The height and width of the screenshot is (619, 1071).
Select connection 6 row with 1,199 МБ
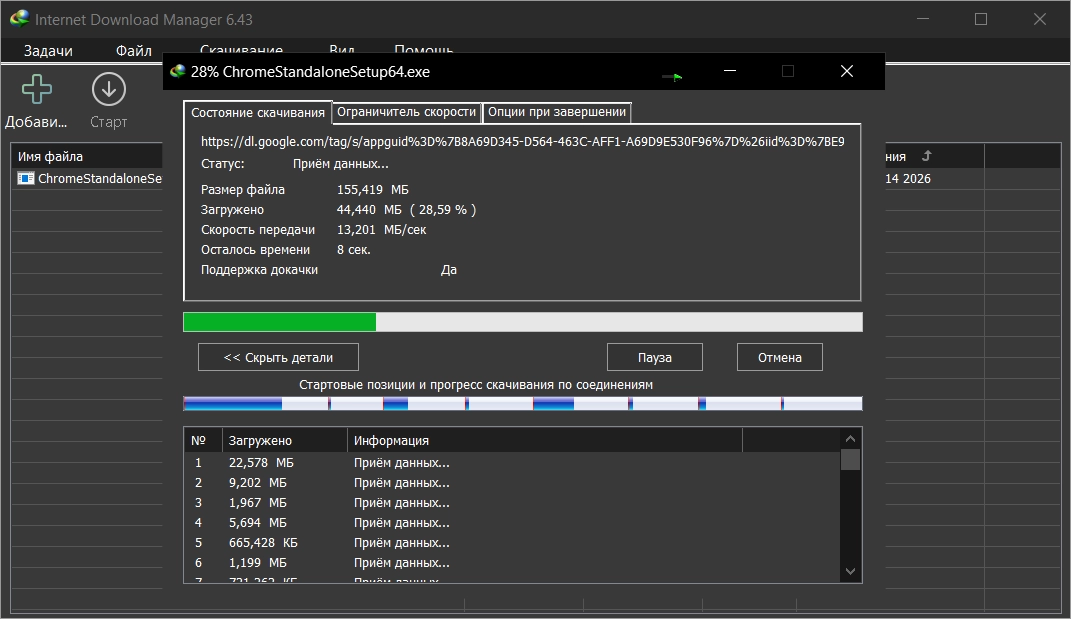(512, 562)
